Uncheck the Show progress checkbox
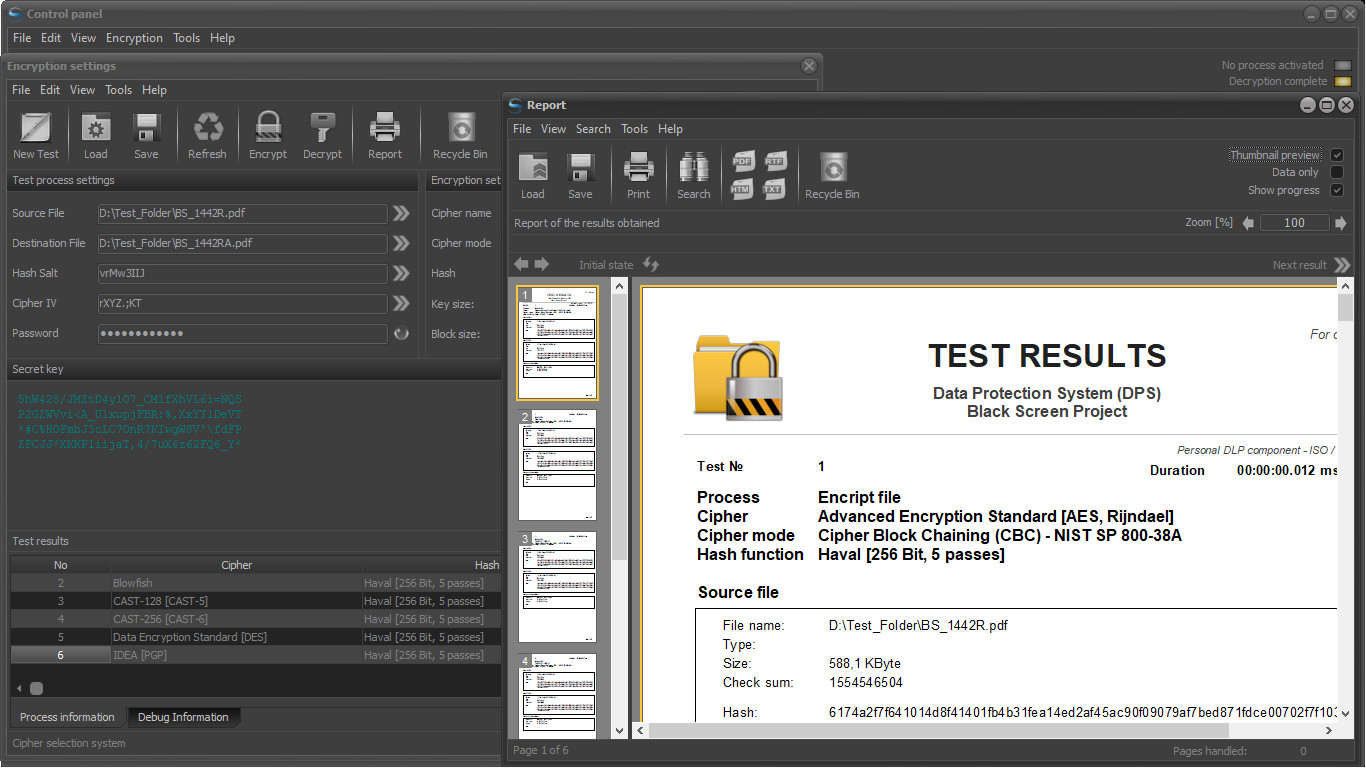The image size is (1366, 768). click(x=1337, y=190)
